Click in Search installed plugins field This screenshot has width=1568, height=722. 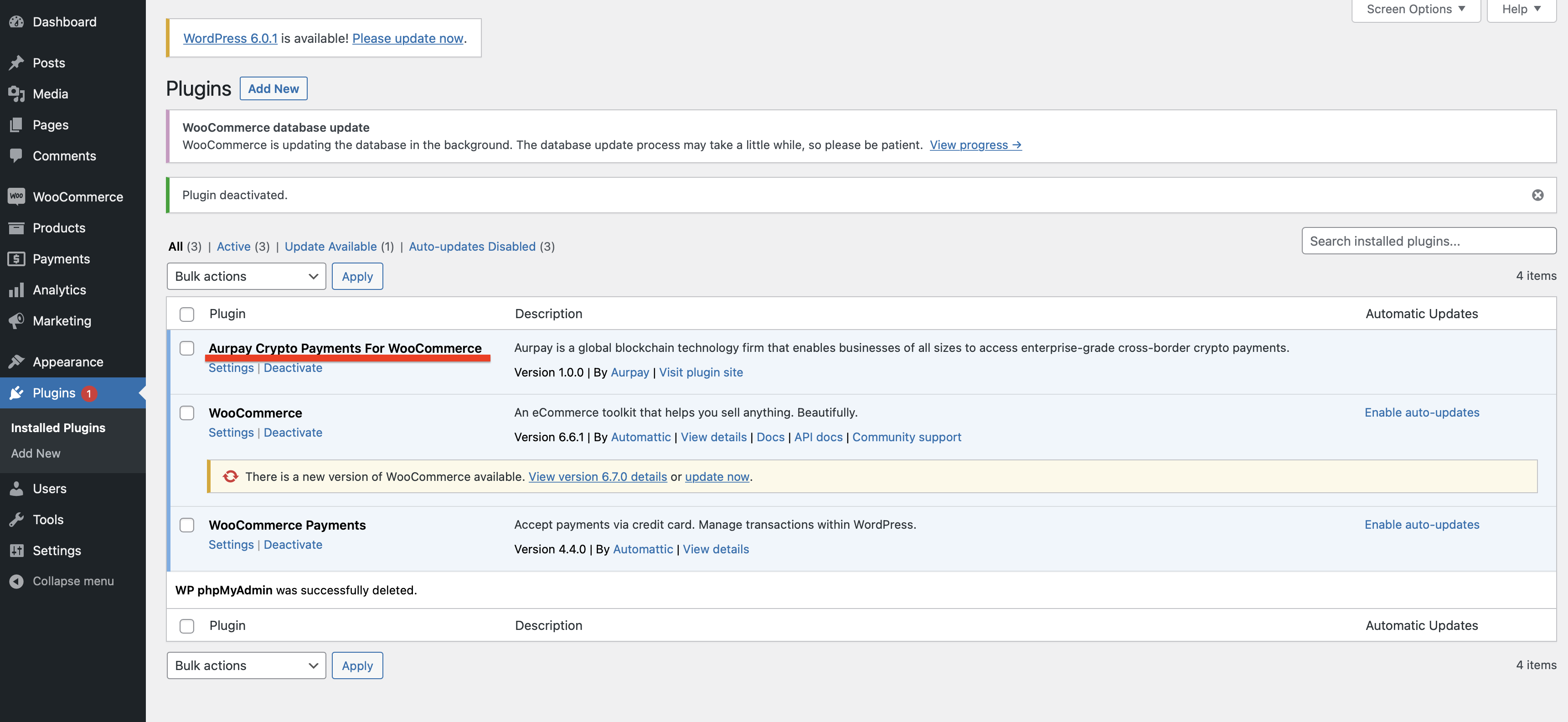1429,241
